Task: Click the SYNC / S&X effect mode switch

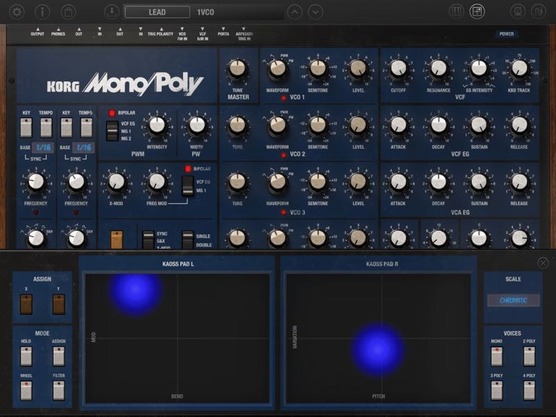Action: click(x=148, y=239)
